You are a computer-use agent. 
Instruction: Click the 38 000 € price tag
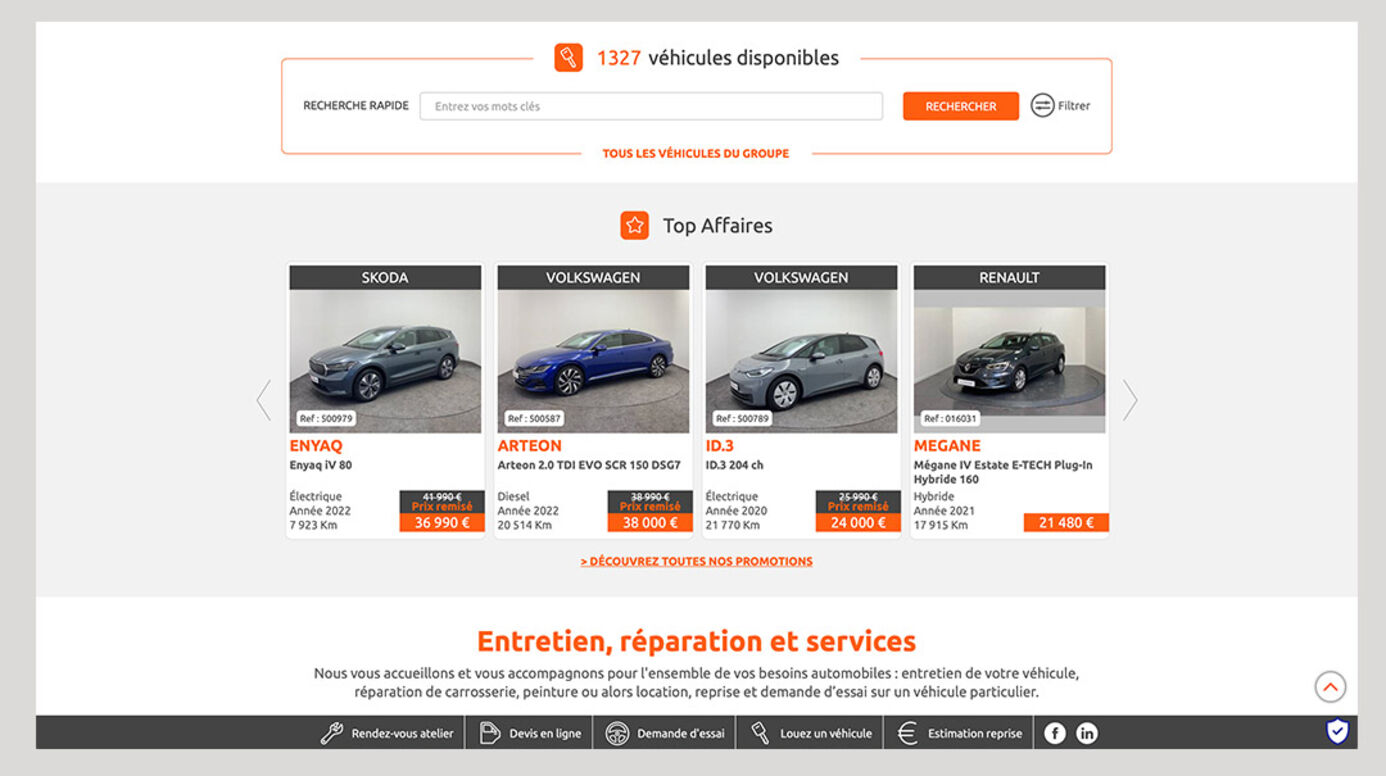(x=650, y=522)
